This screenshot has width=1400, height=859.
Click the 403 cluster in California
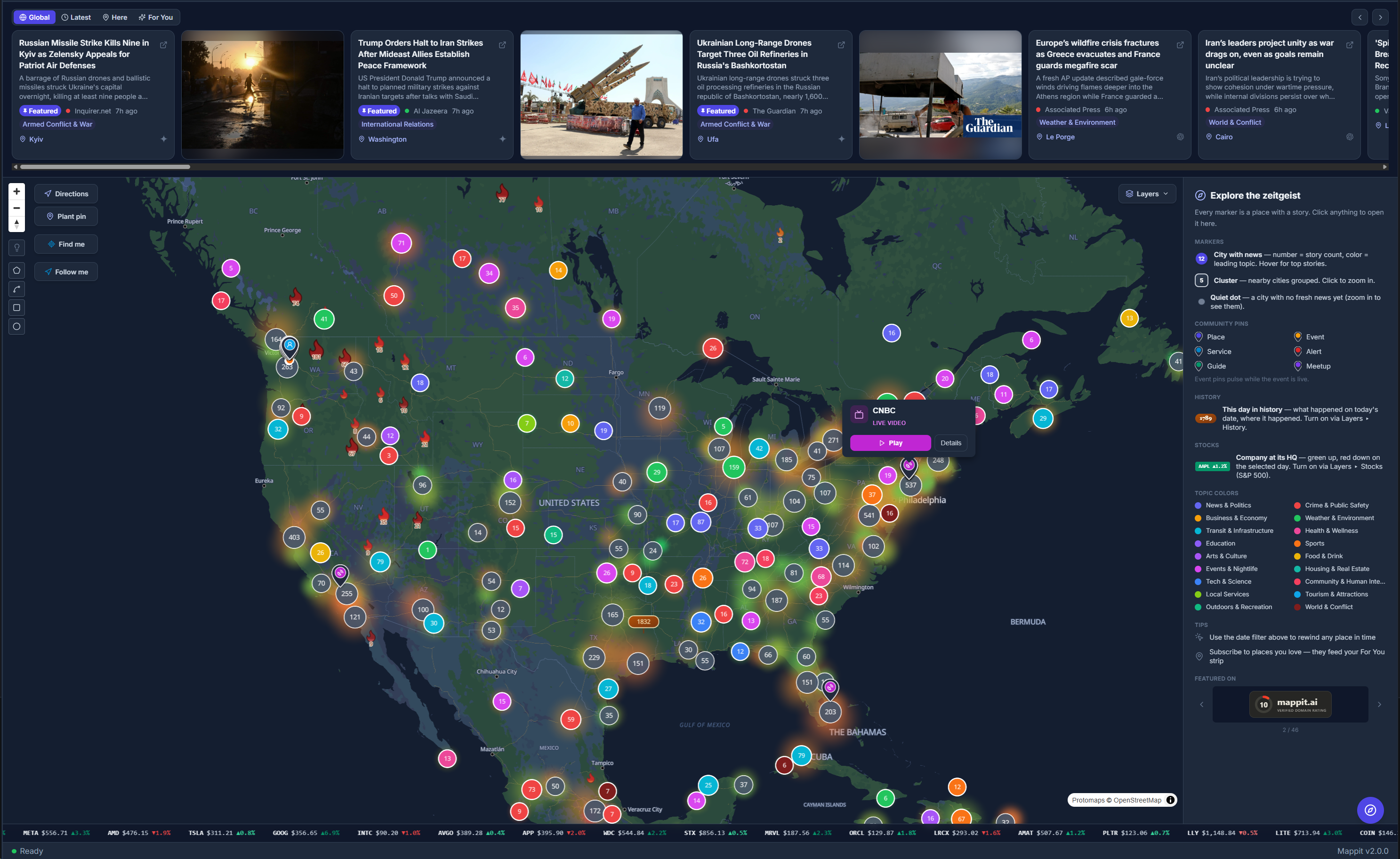click(x=294, y=538)
